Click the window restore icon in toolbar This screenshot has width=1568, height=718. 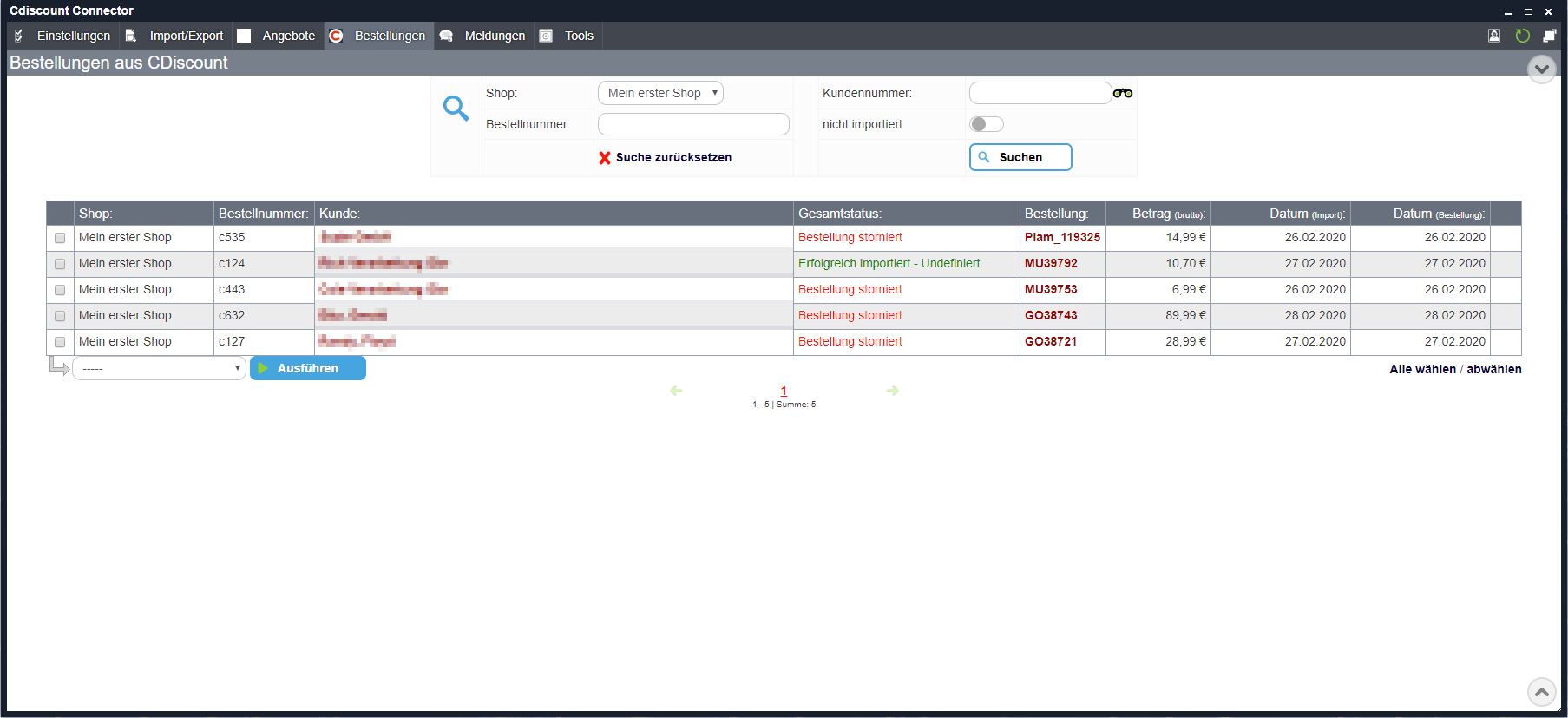[x=1549, y=36]
